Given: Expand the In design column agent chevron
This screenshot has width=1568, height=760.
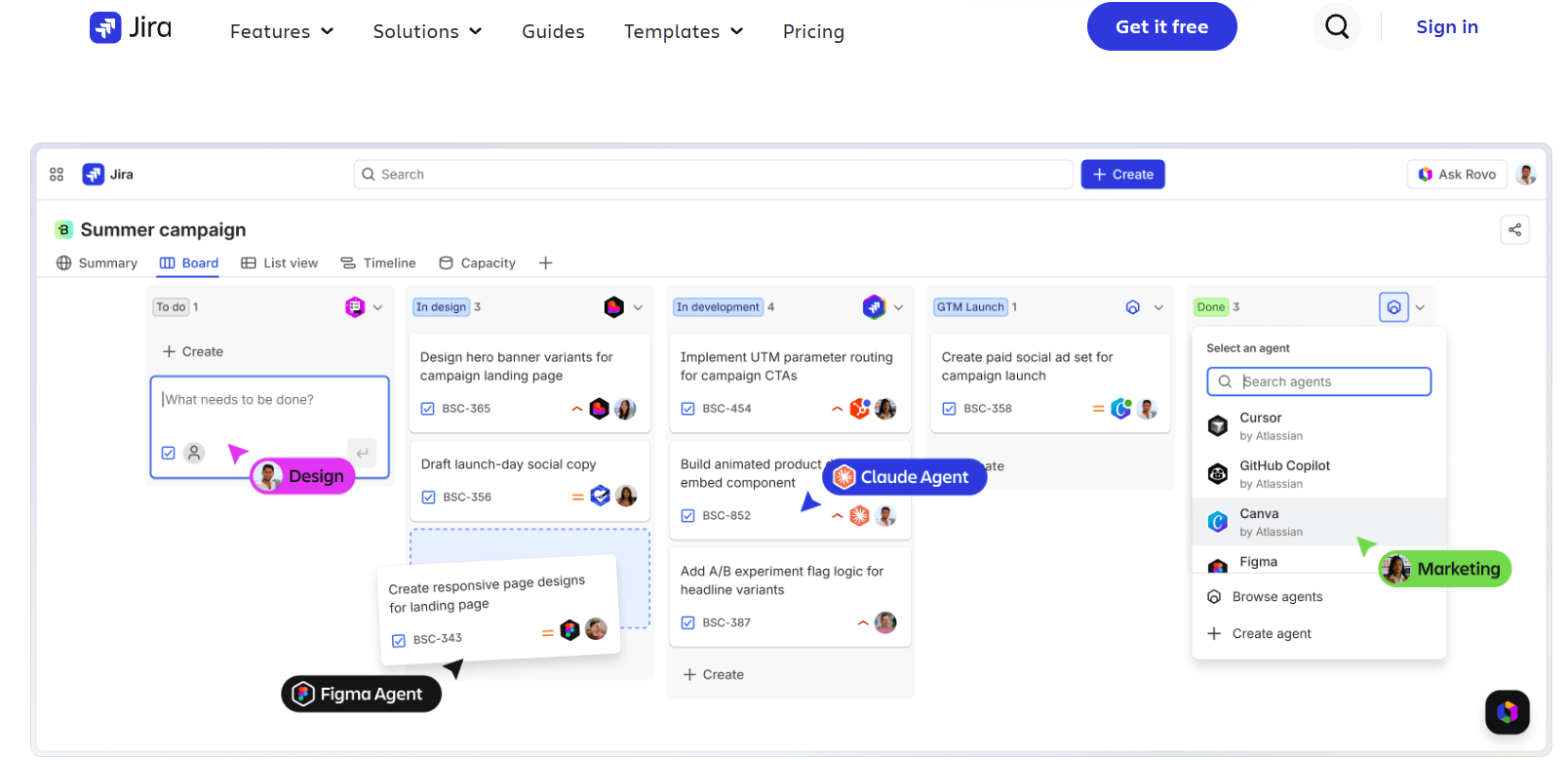Looking at the screenshot, I should pos(638,307).
